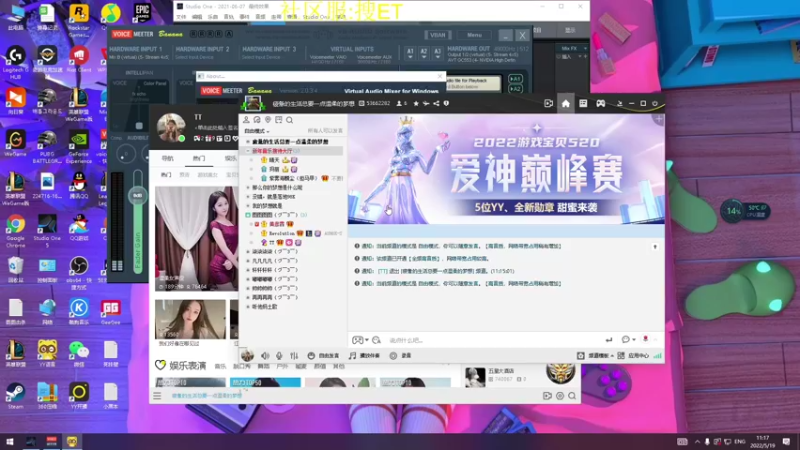This screenshot has height=450, width=800.
Task: Click the headset icon above channel tree
Action: click(257, 120)
